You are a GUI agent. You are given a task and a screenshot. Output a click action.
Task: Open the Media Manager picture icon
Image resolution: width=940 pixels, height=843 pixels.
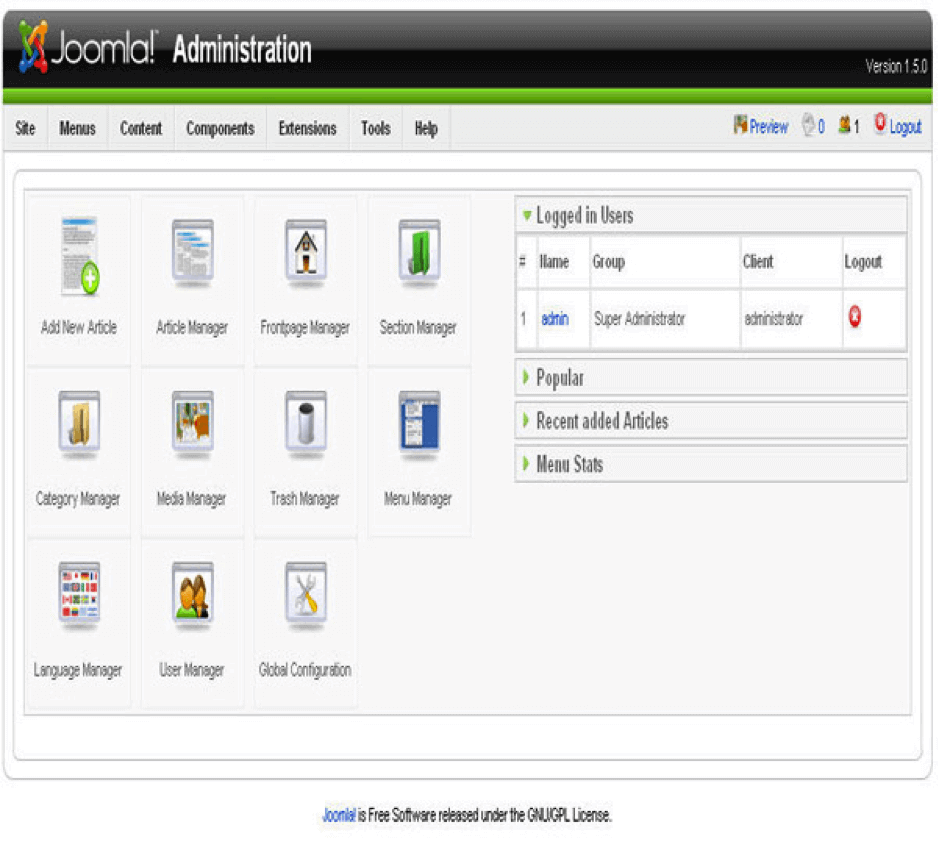coord(192,423)
